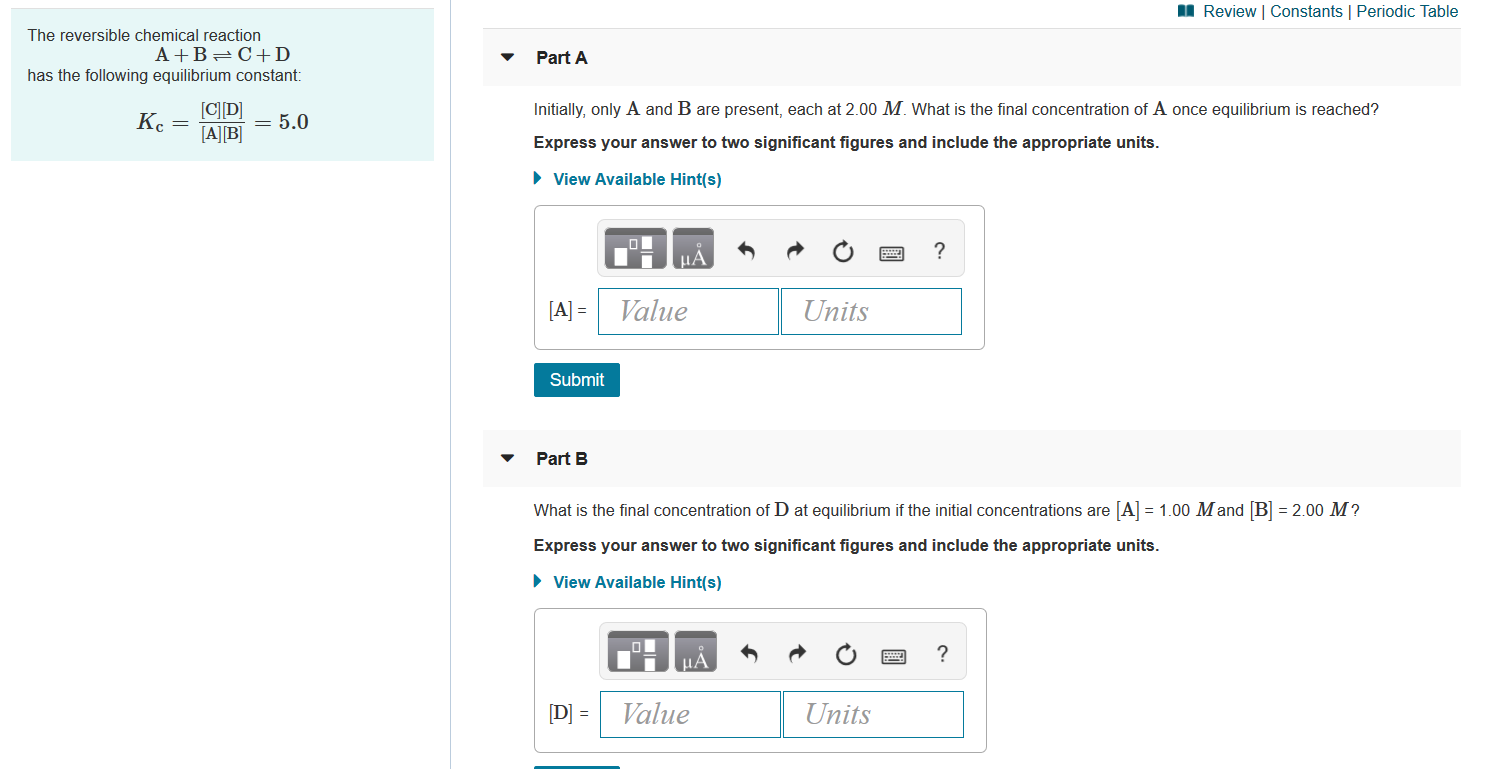1490x769 pixels.
Task: Collapse the Part B section
Action: [508, 458]
